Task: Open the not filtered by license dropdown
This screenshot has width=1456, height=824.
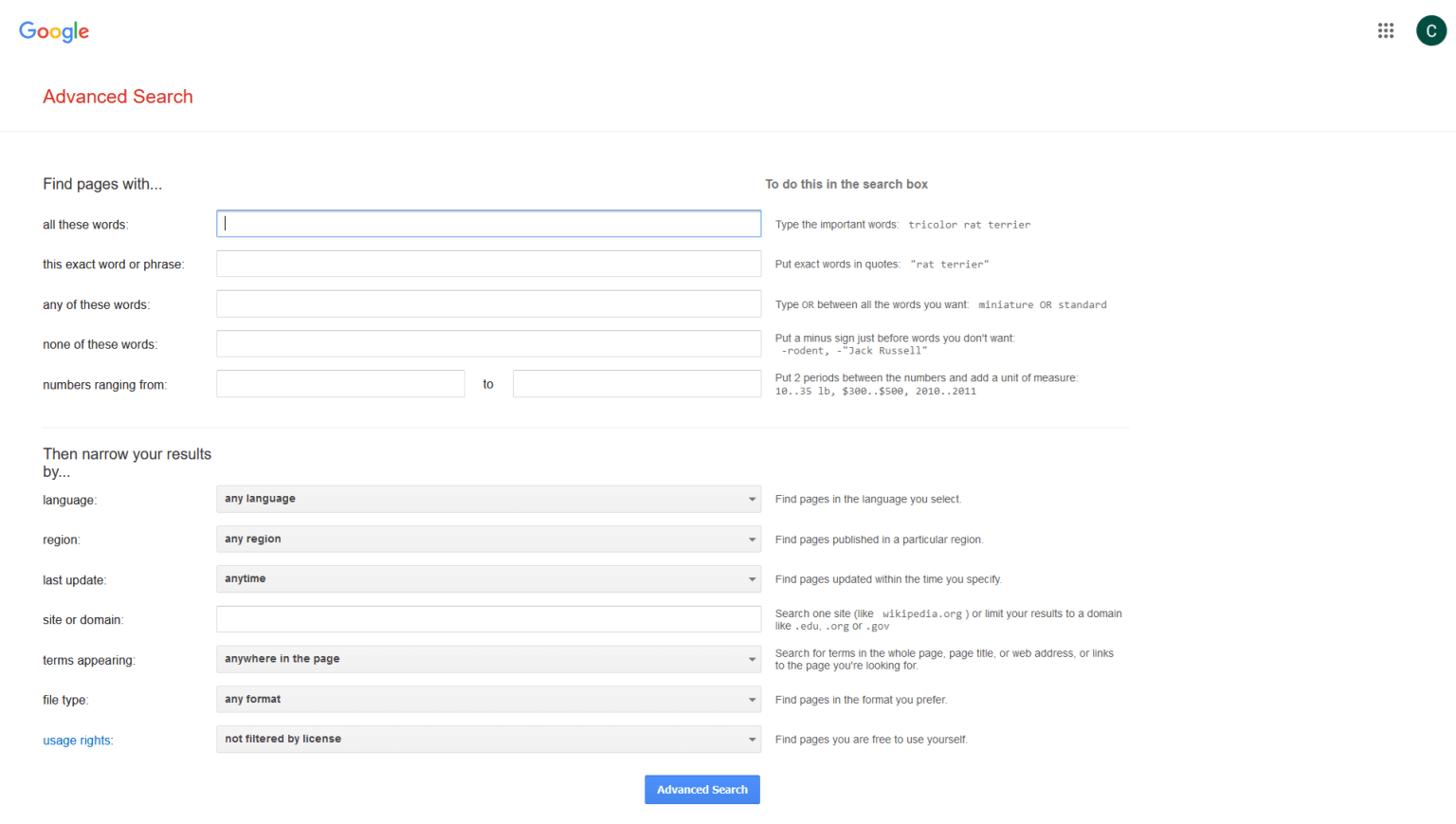Action: 488,739
